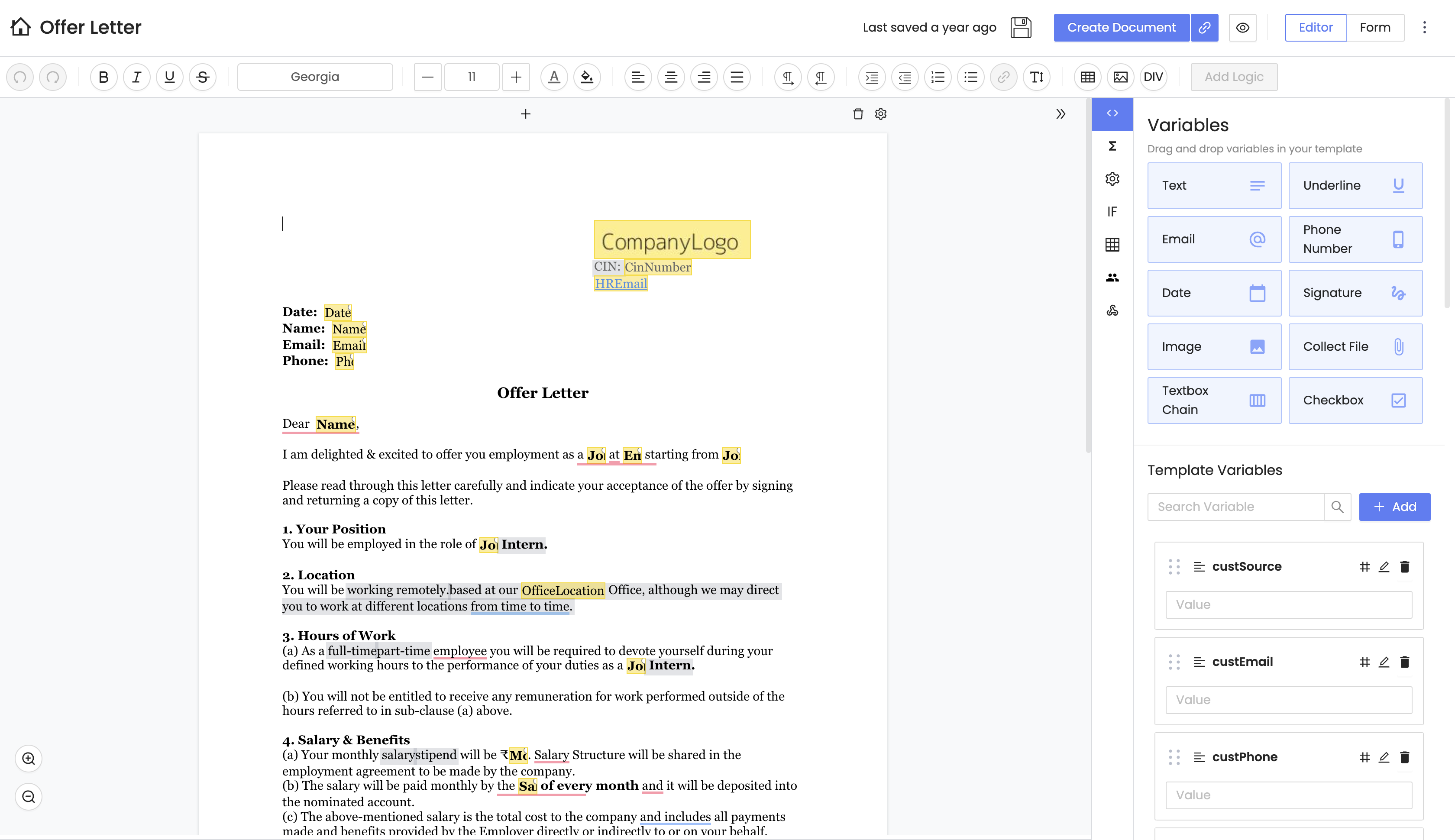Delete the page with trash icon
The height and width of the screenshot is (840, 1455).
pos(858,113)
